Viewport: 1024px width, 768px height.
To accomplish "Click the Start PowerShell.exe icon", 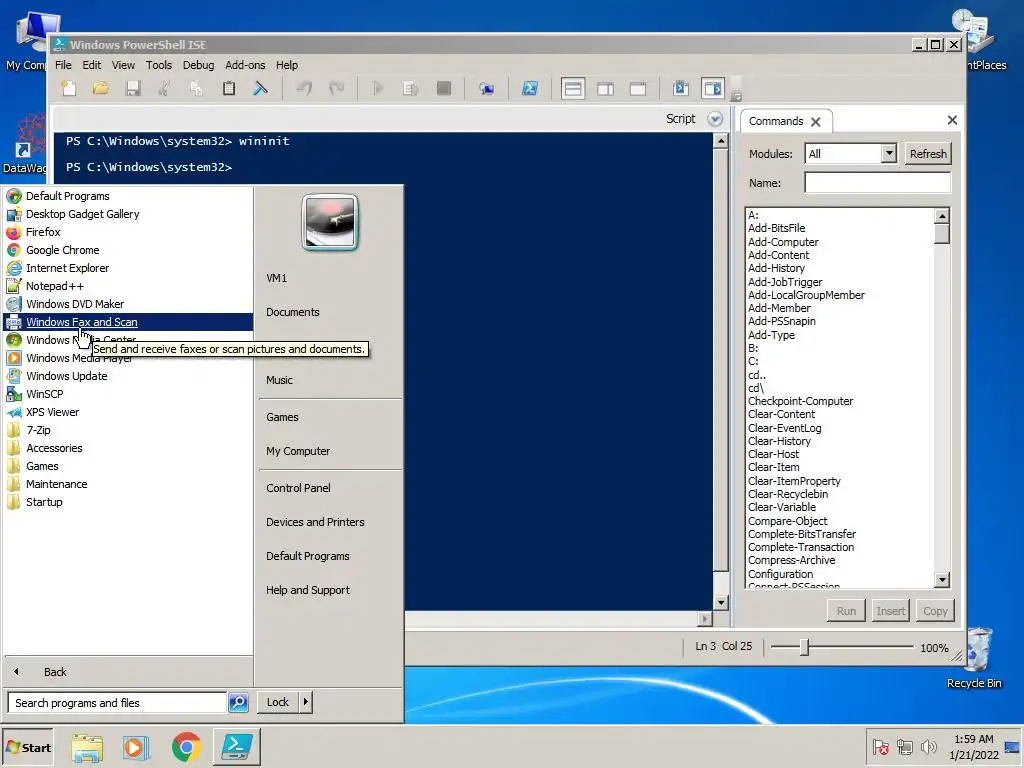I will (530, 88).
